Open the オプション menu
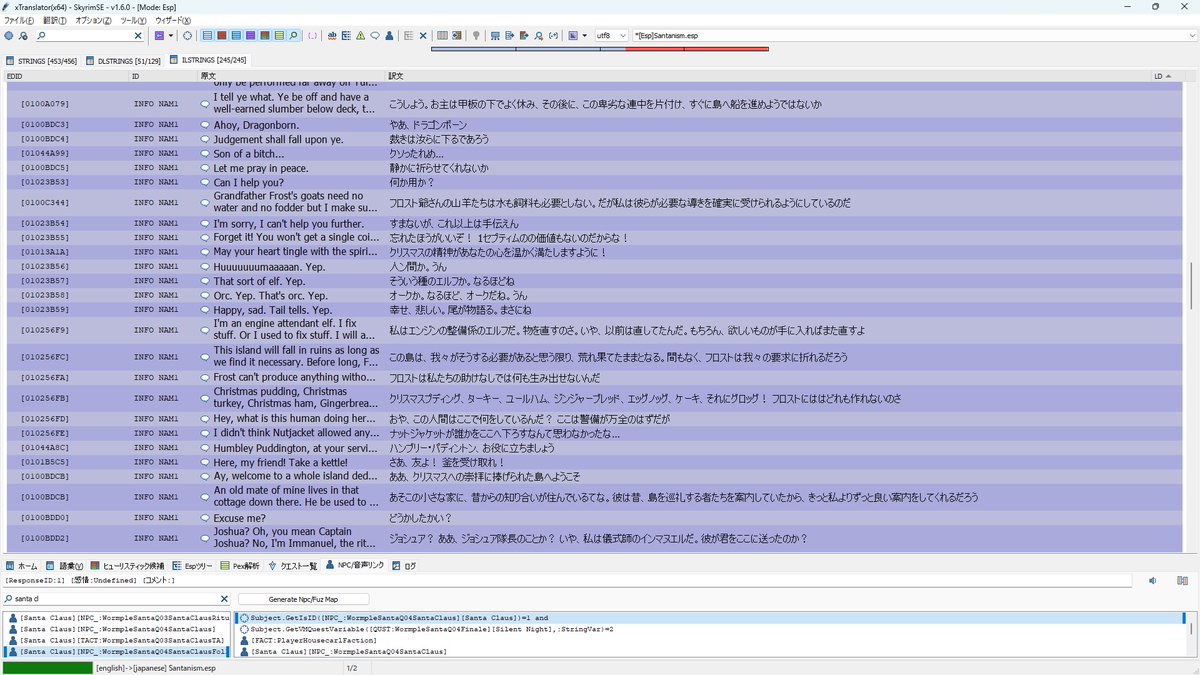 [x=94, y=20]
